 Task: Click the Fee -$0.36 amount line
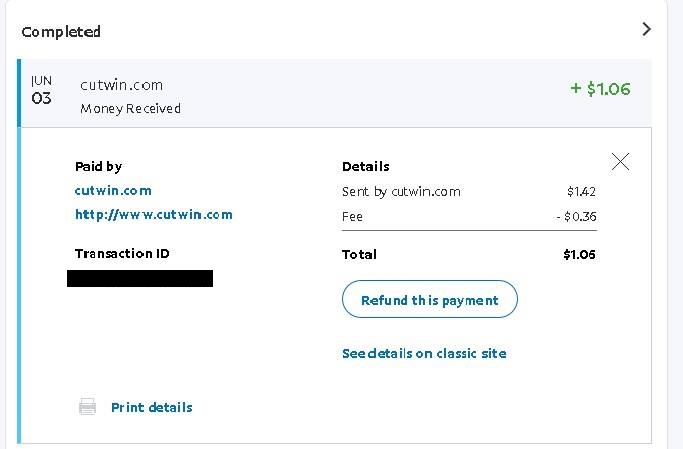pyautogui.click(x=469, y=216)
